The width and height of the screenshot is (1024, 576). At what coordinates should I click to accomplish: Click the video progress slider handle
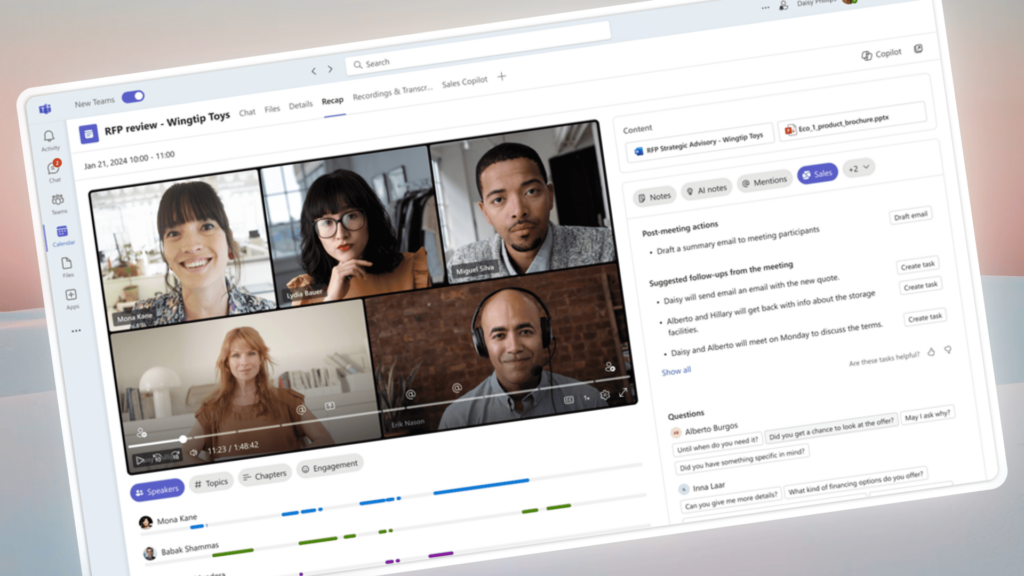coord(183,439)
